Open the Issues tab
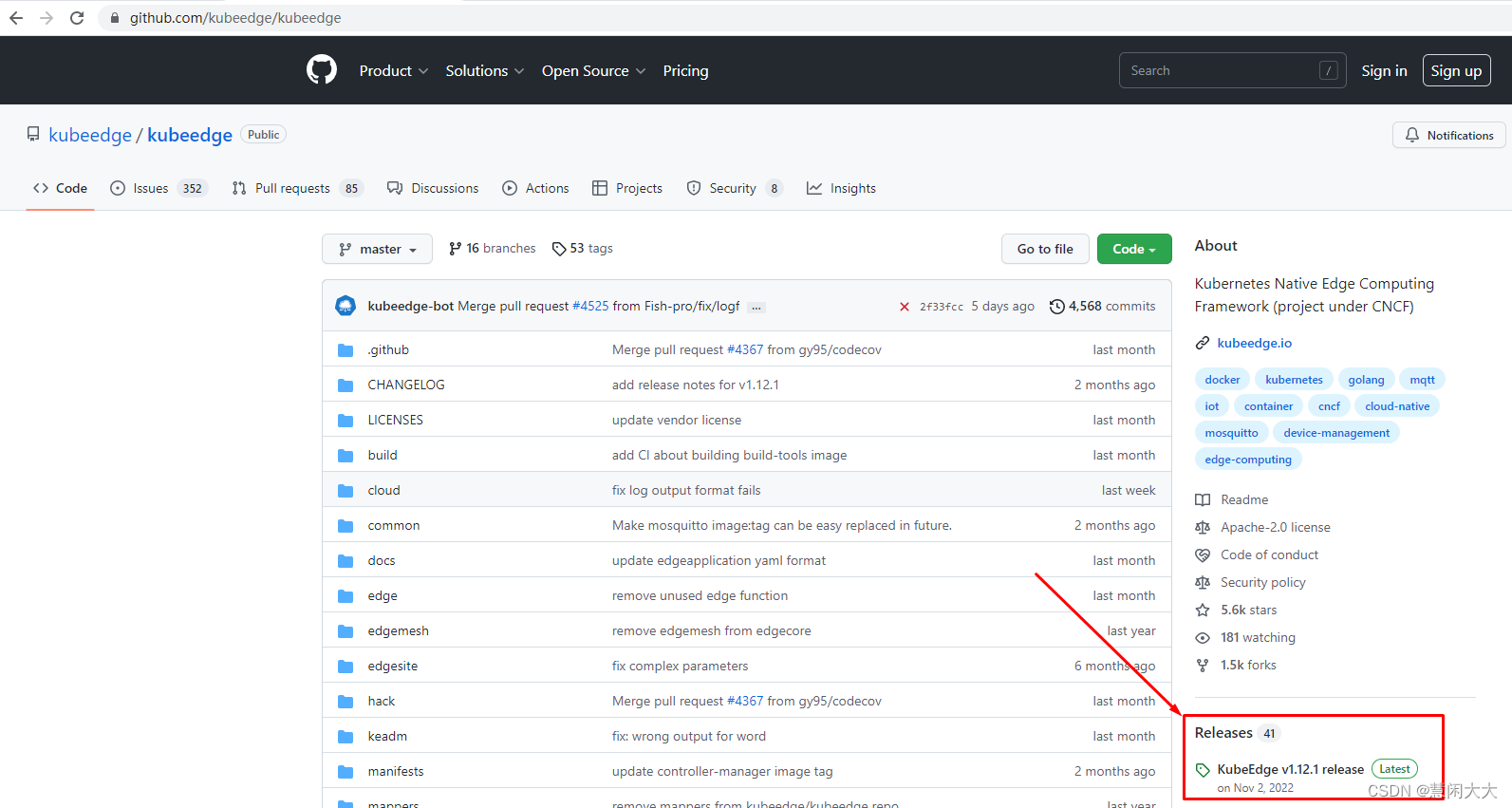This screenshot has height=808, width=1512. click(158, 188)
